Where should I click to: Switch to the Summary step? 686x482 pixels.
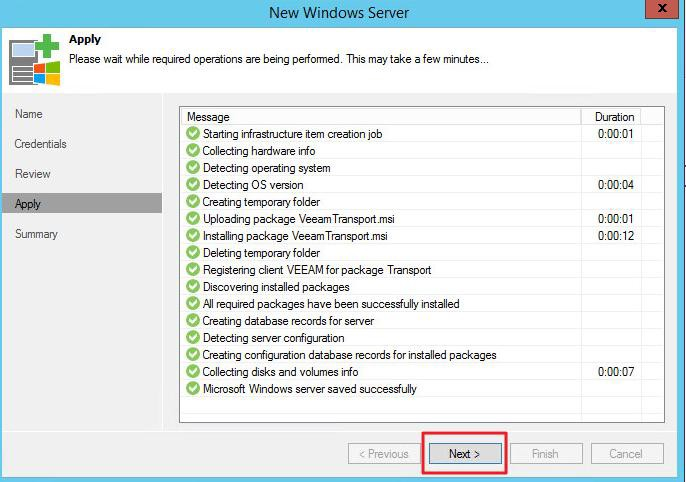37,234
